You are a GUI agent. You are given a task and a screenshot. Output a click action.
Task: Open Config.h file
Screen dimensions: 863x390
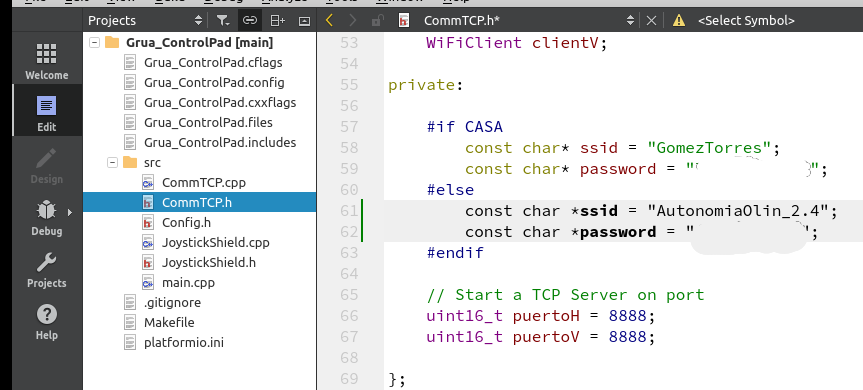coord(186,222)
